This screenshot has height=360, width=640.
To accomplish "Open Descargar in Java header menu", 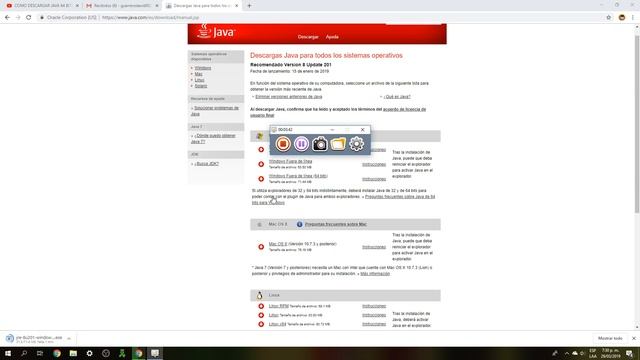I will pos(308,37).
